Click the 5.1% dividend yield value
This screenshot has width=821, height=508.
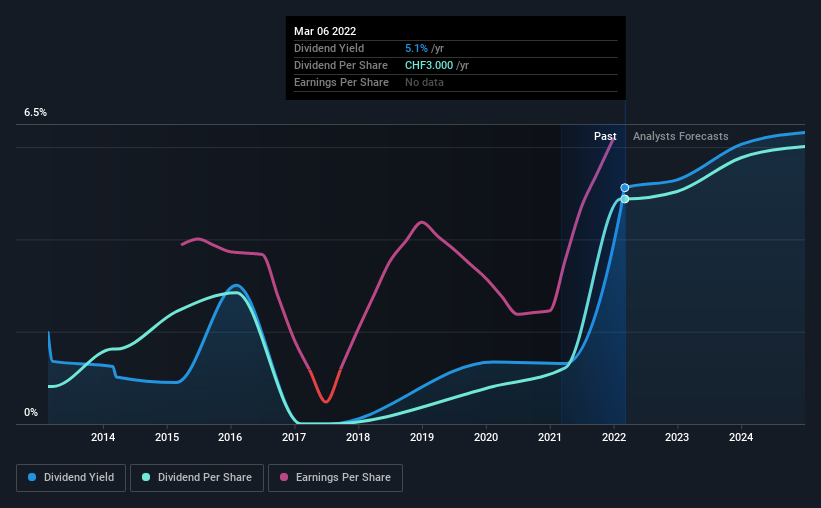pyautogui.click(x=416, y=48)
